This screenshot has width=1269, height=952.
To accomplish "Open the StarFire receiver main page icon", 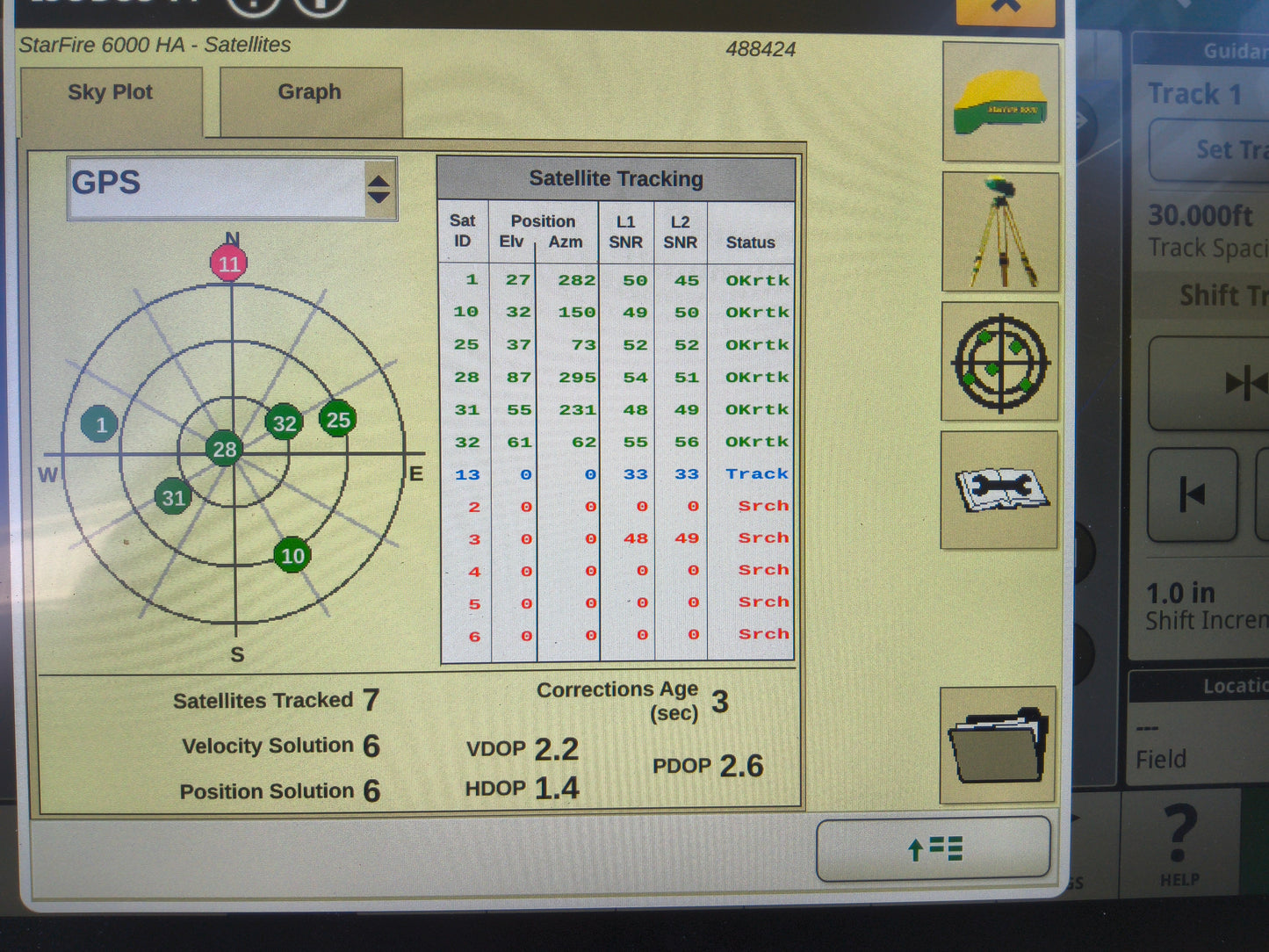I will click(1000, 103).
